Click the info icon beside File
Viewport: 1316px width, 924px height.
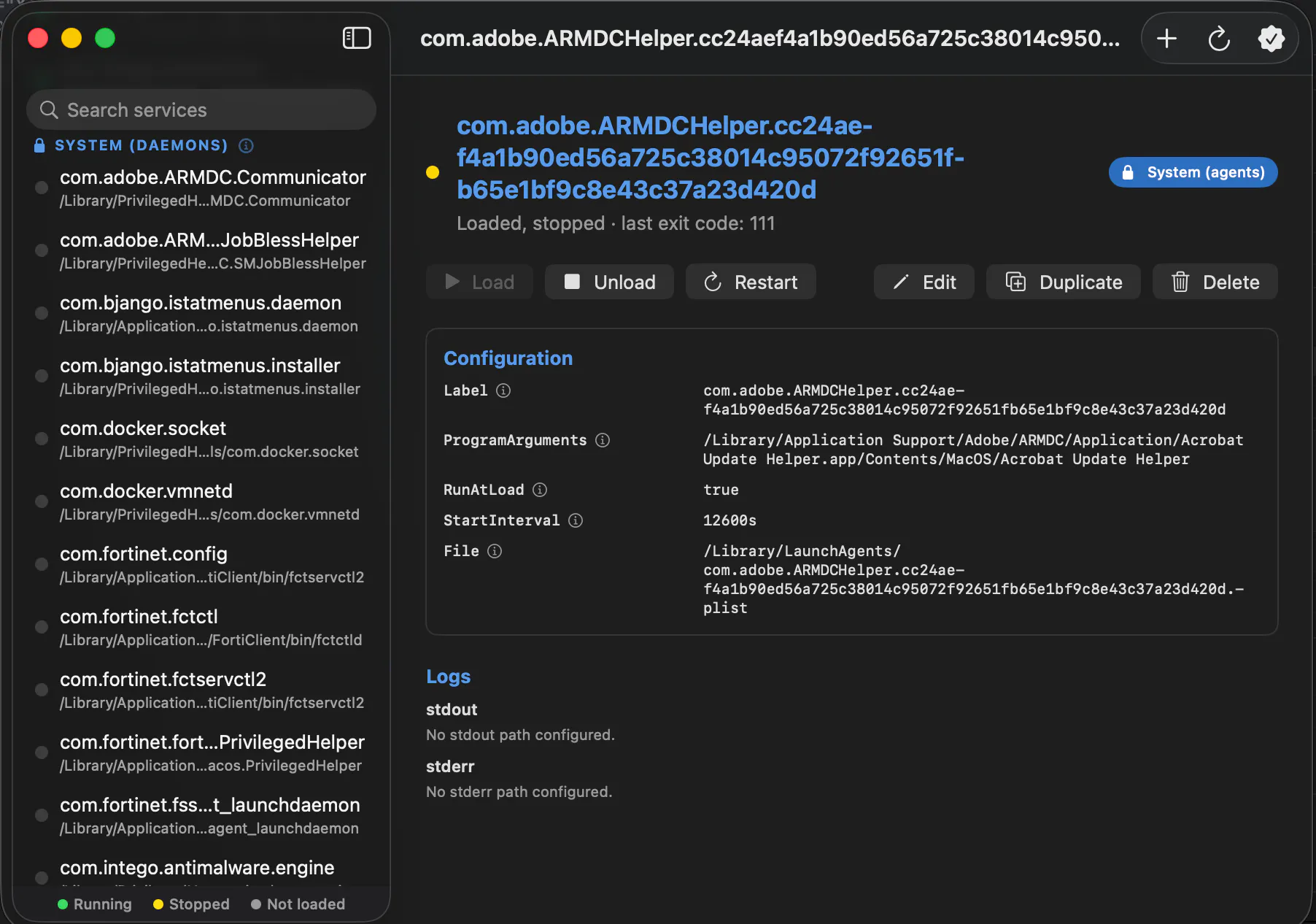tap(495, 551)
